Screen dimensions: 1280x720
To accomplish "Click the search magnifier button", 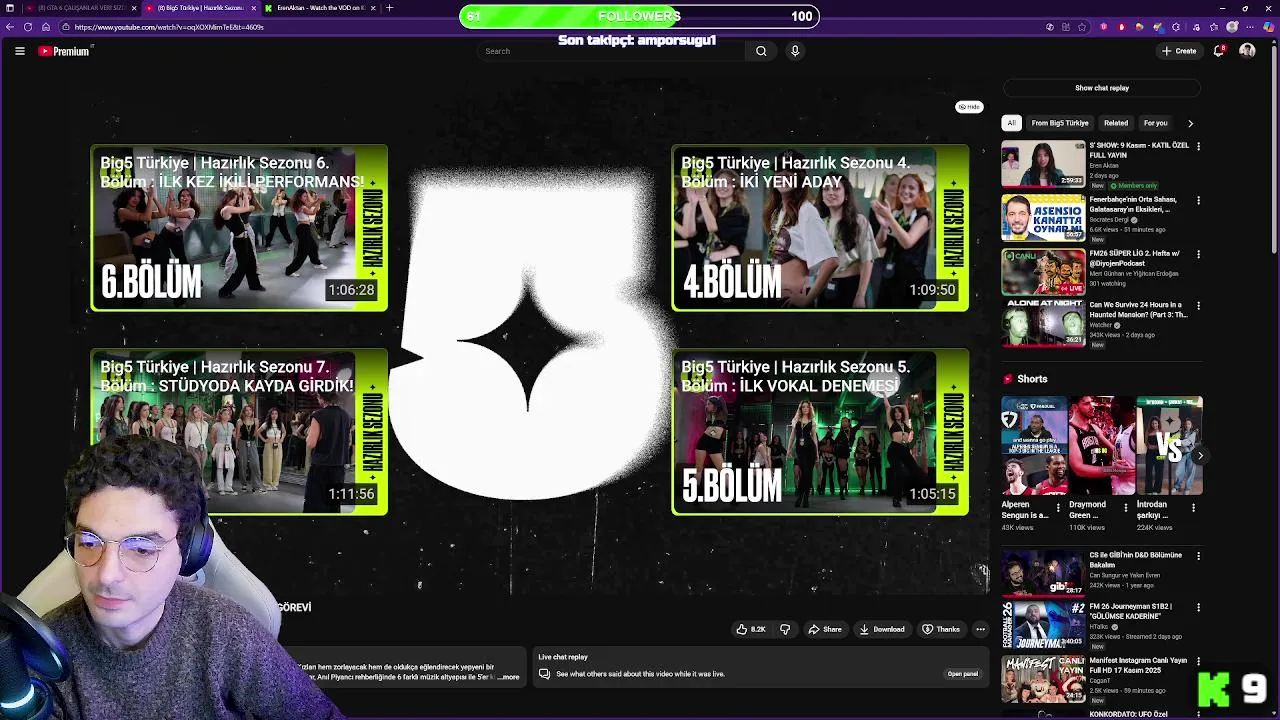I will pyautogui.click(x=761, y=51).
